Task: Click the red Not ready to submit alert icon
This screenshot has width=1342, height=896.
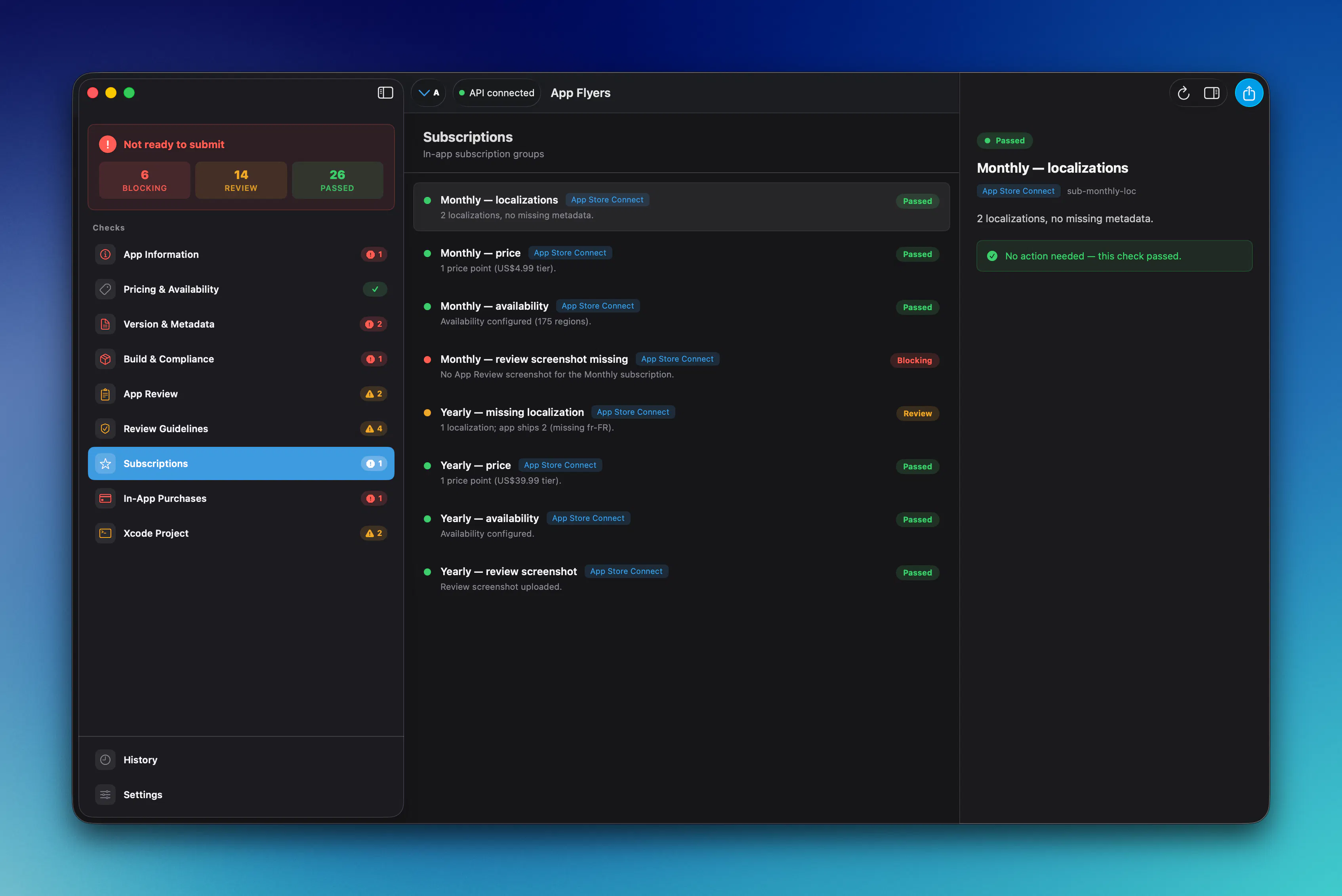Action: (107, 144)
